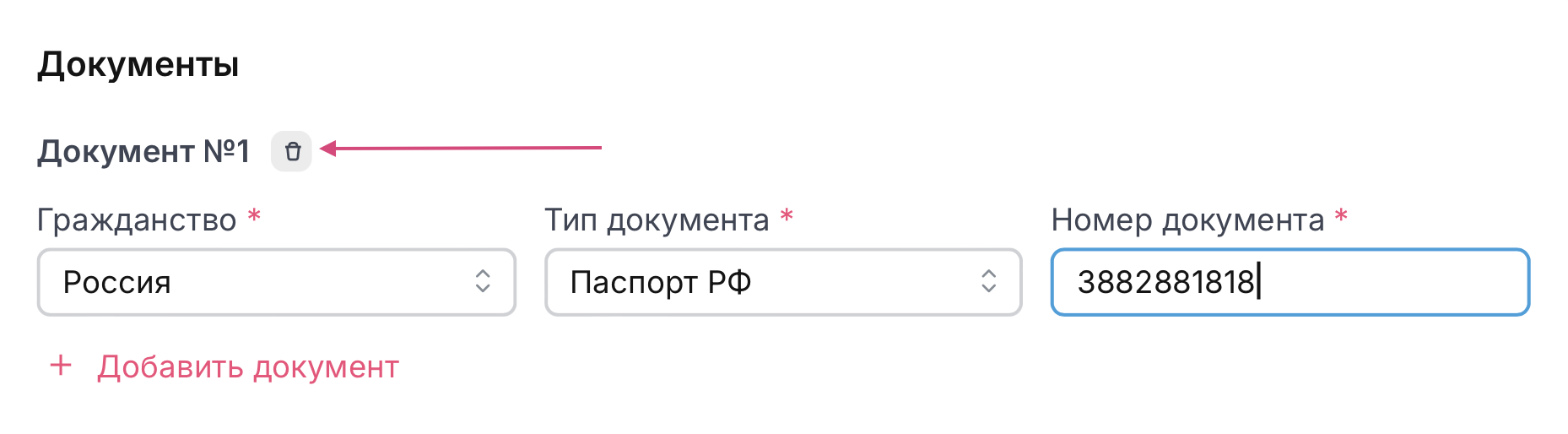
Task: Click the plus icon before Добавить документ
Action: coord(61,366)
